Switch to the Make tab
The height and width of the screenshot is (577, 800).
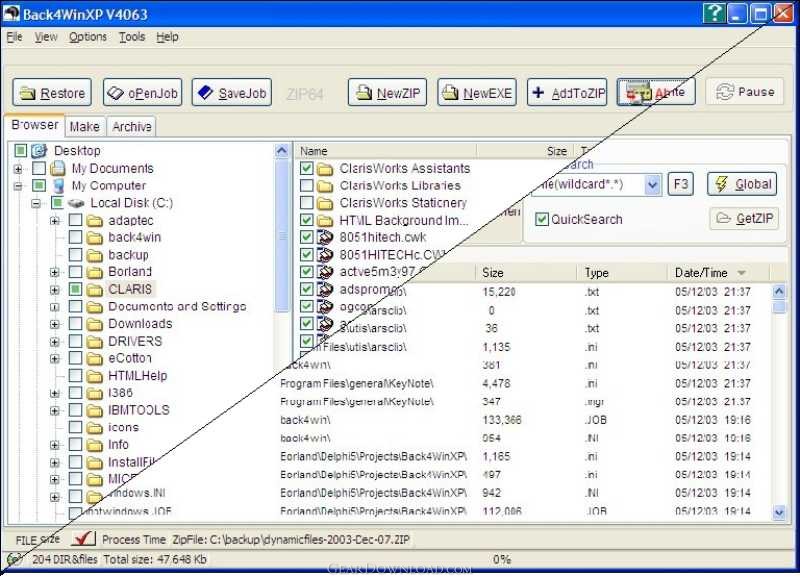tap(85, 127)
